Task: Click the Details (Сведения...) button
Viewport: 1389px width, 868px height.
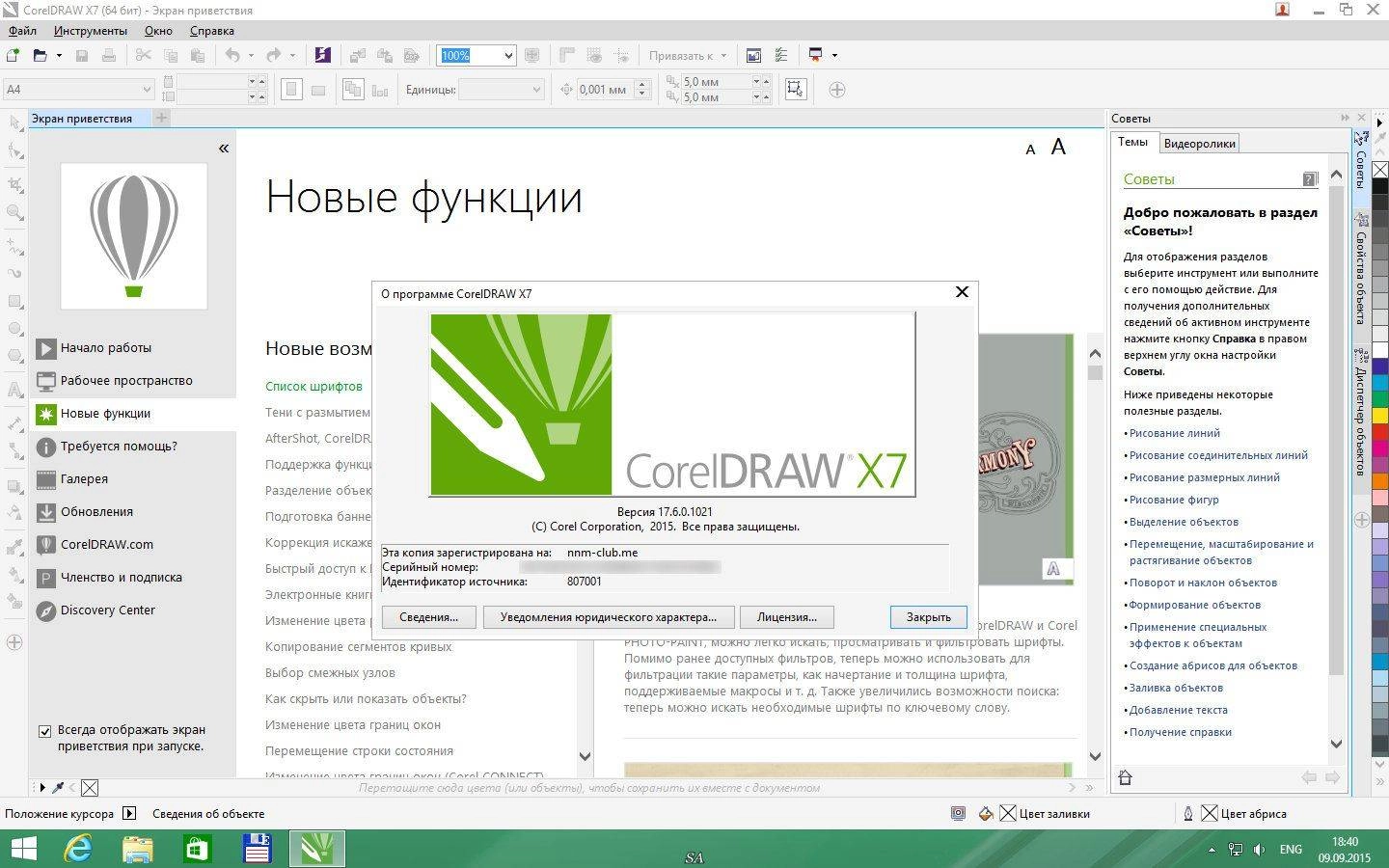Action: coord(428,617)
